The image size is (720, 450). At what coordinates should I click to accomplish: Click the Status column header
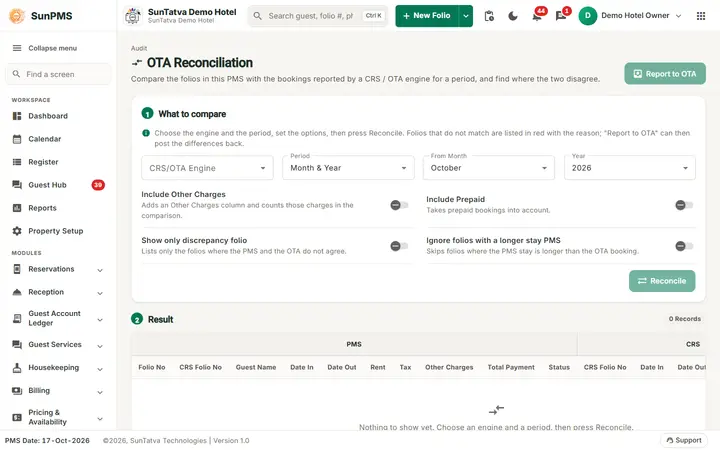point(559,367)
